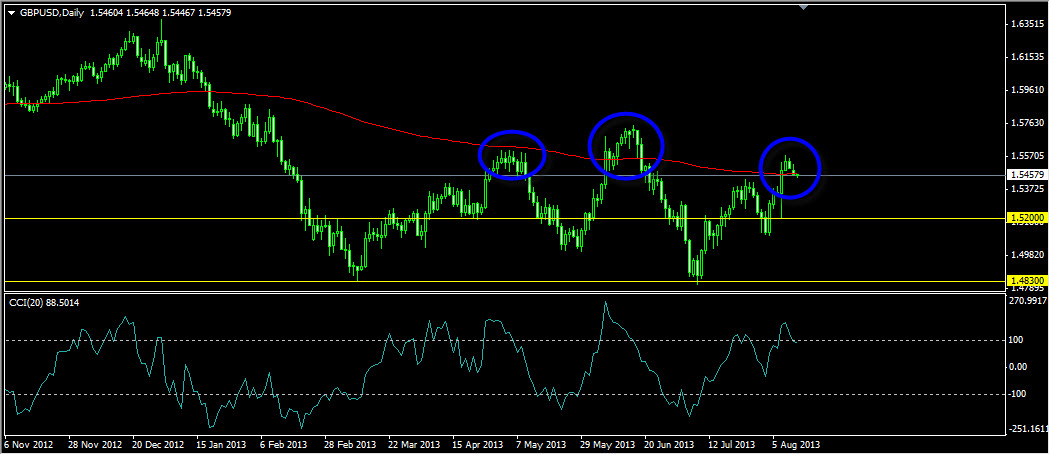Select the yellow 1.52000 price level label
1050x455 pixels.
coord(1026,218)
